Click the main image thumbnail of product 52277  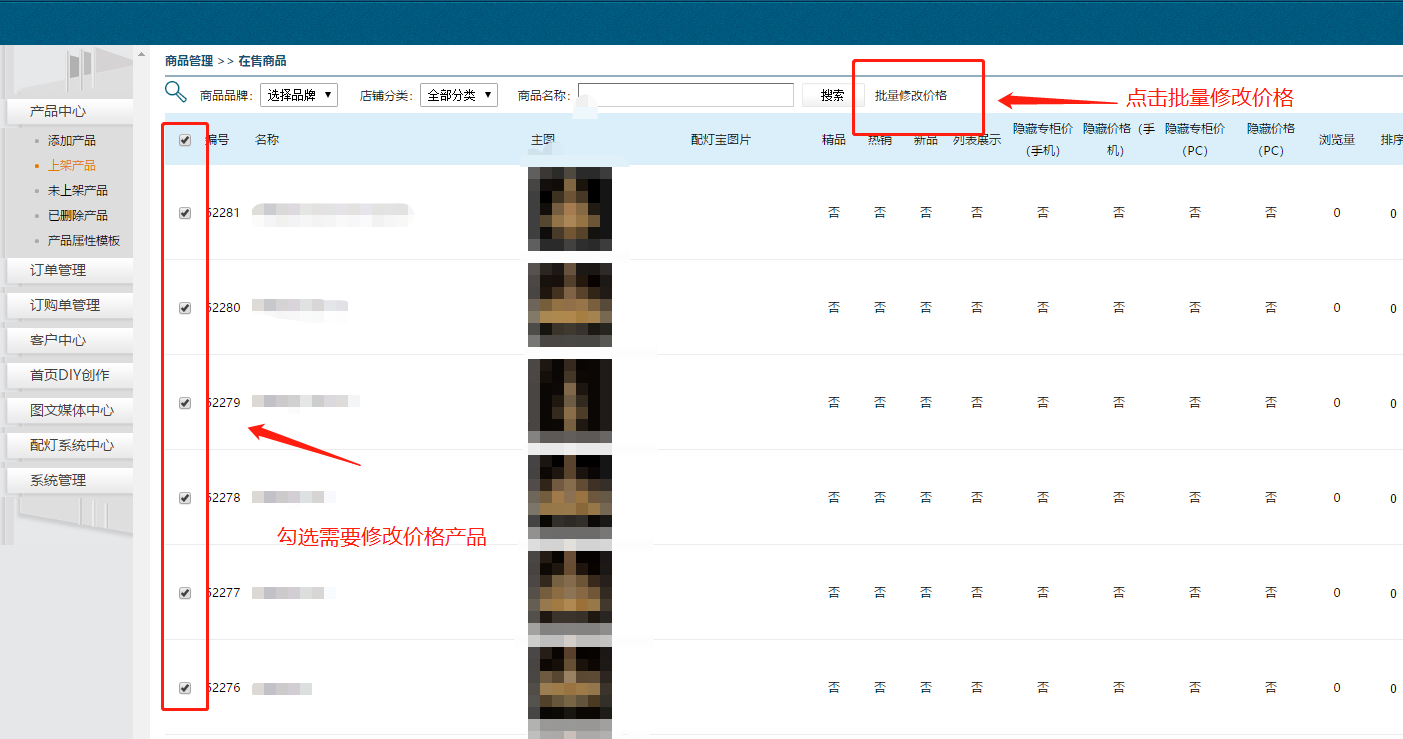570,593
